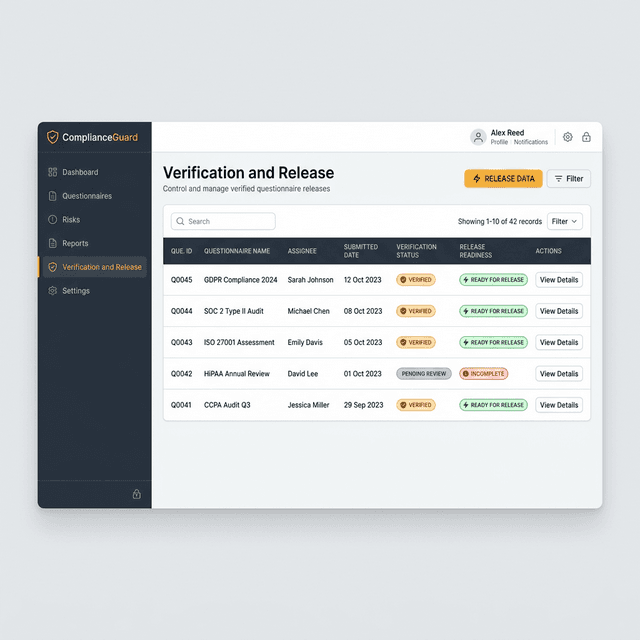The width and height of the screenshot is (640, 640).
Task: Click the Verification Status column header
Action: [x=416, y=251]
